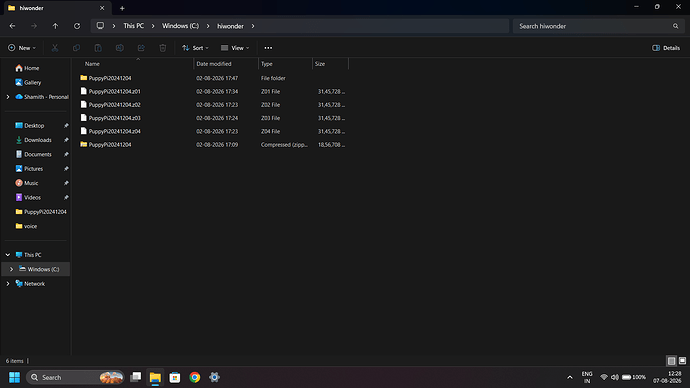Click This PC breadcrumb in address bar
The image size is (690, 388).
pyautogui.click(x=133, y=26)
